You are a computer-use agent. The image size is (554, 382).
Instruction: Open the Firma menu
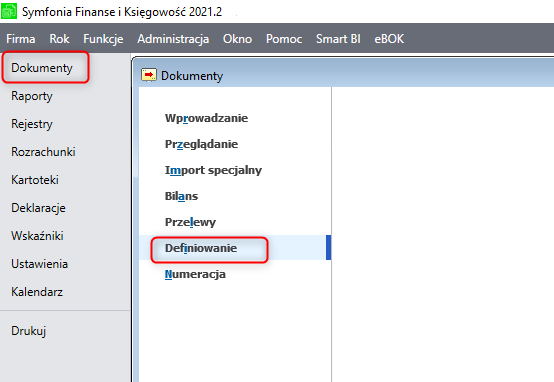click(x=20, y=39)
